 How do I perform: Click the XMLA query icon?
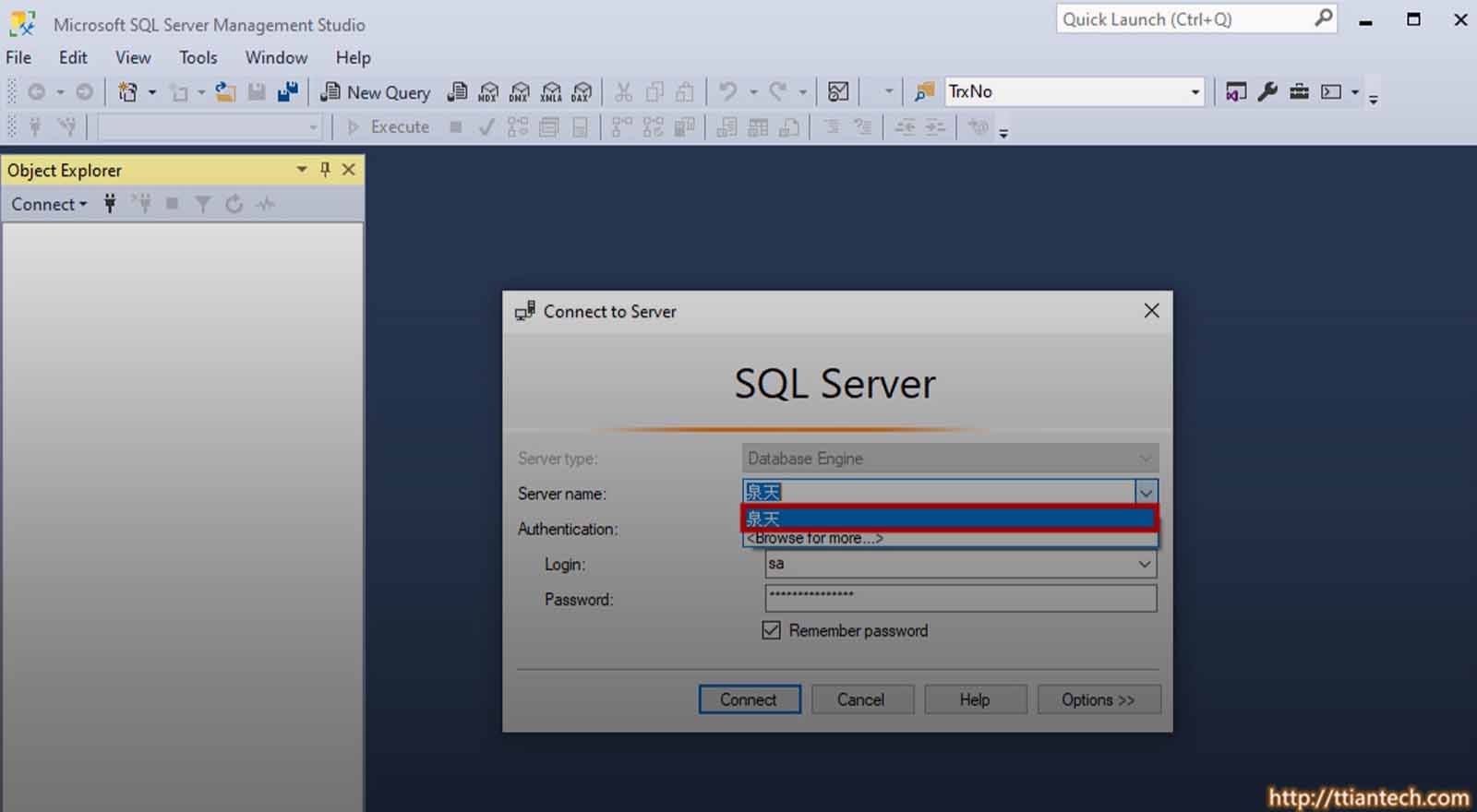(x=551, y=91)
